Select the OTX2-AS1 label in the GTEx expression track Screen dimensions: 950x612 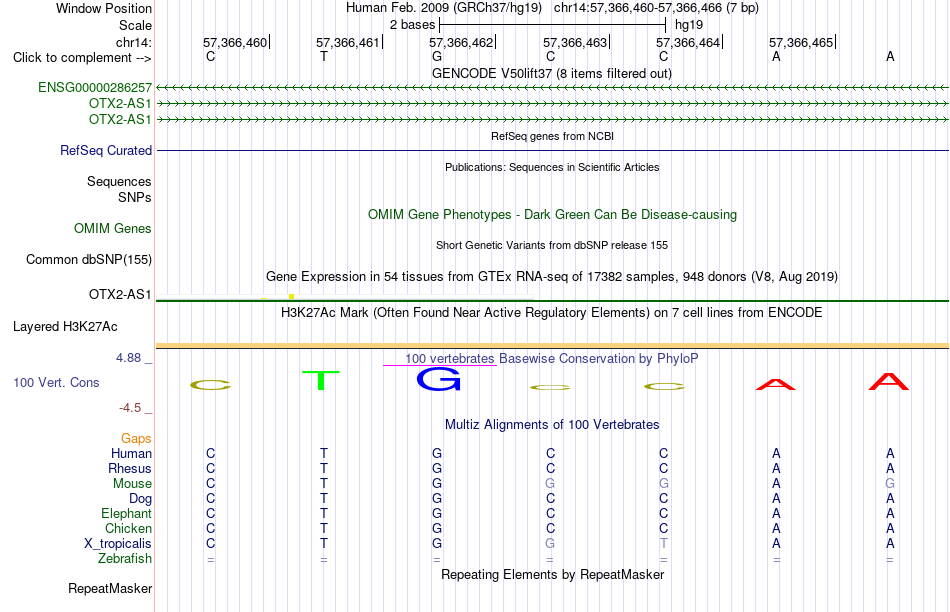(x=120, y=294)
